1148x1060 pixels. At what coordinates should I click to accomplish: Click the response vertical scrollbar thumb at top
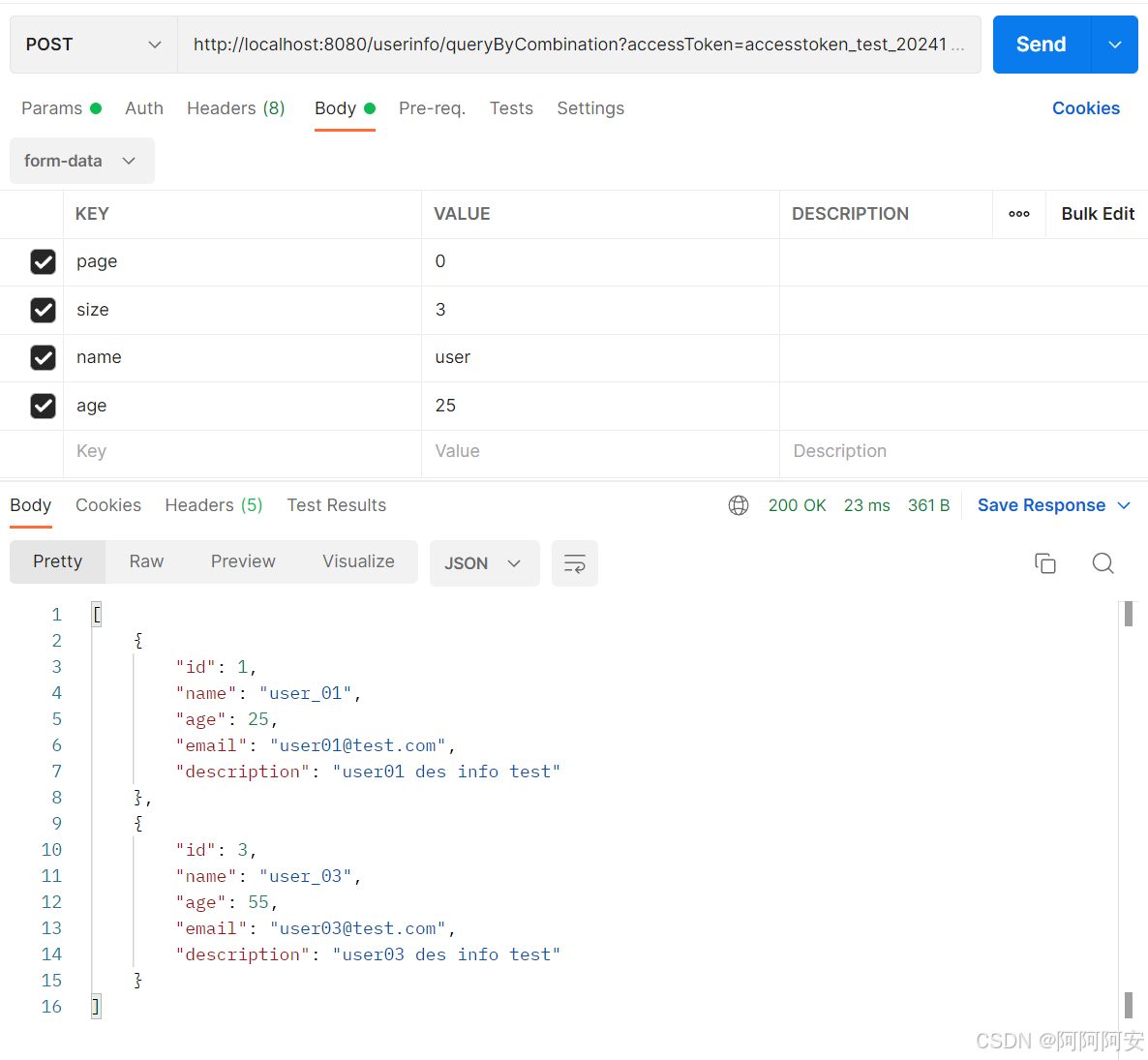click(x=1129, y=614)
